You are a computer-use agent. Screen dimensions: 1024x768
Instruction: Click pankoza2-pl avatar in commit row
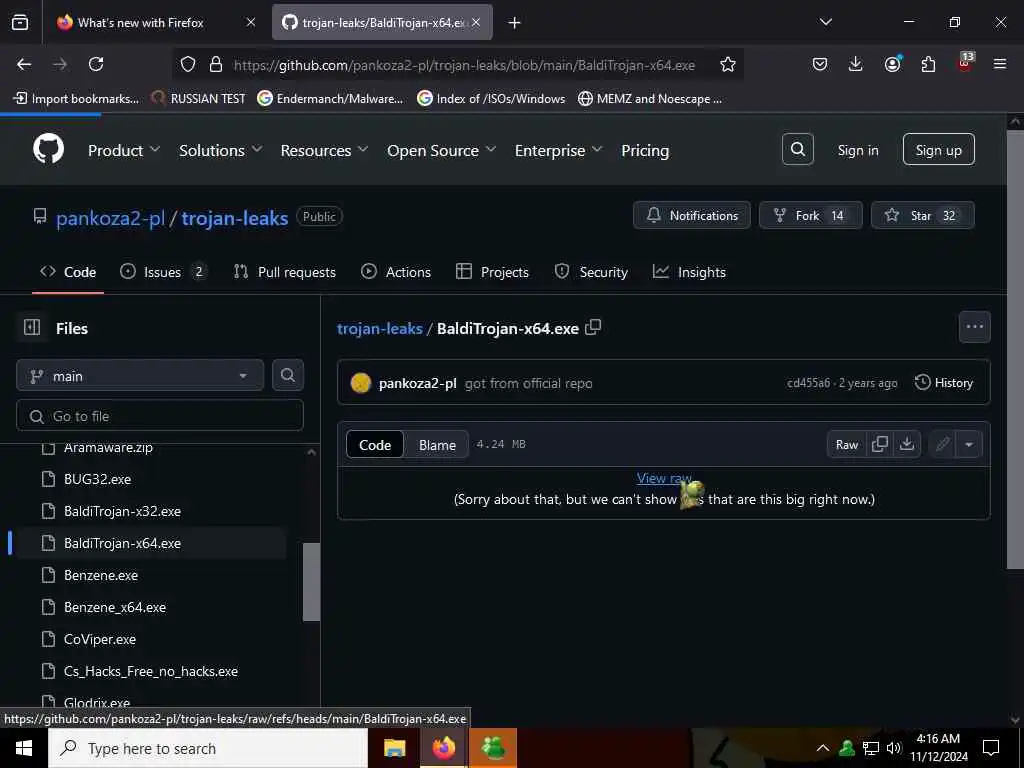360,383
